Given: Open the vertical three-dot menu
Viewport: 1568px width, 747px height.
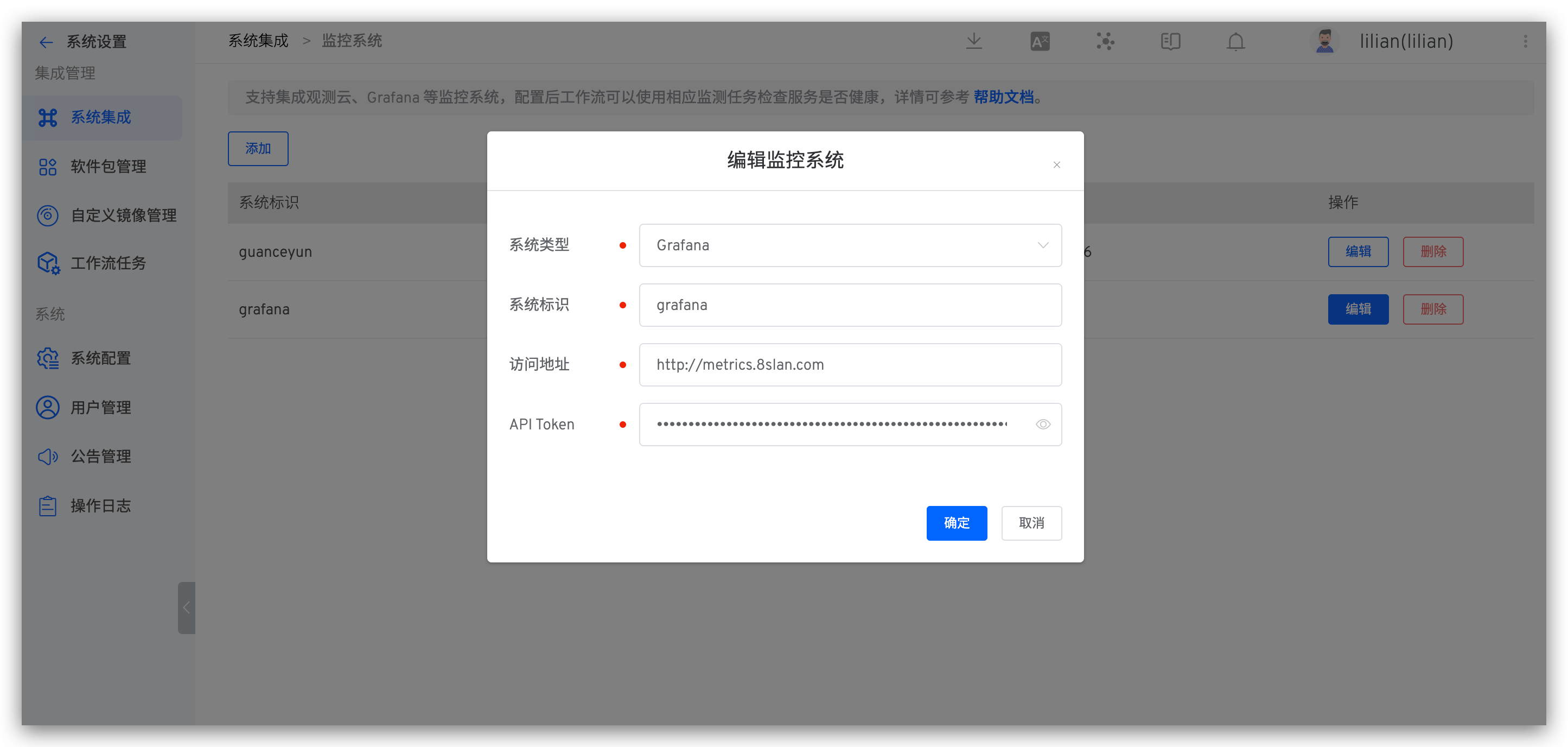Looking at the screenshot, I should click(1525, 41).
